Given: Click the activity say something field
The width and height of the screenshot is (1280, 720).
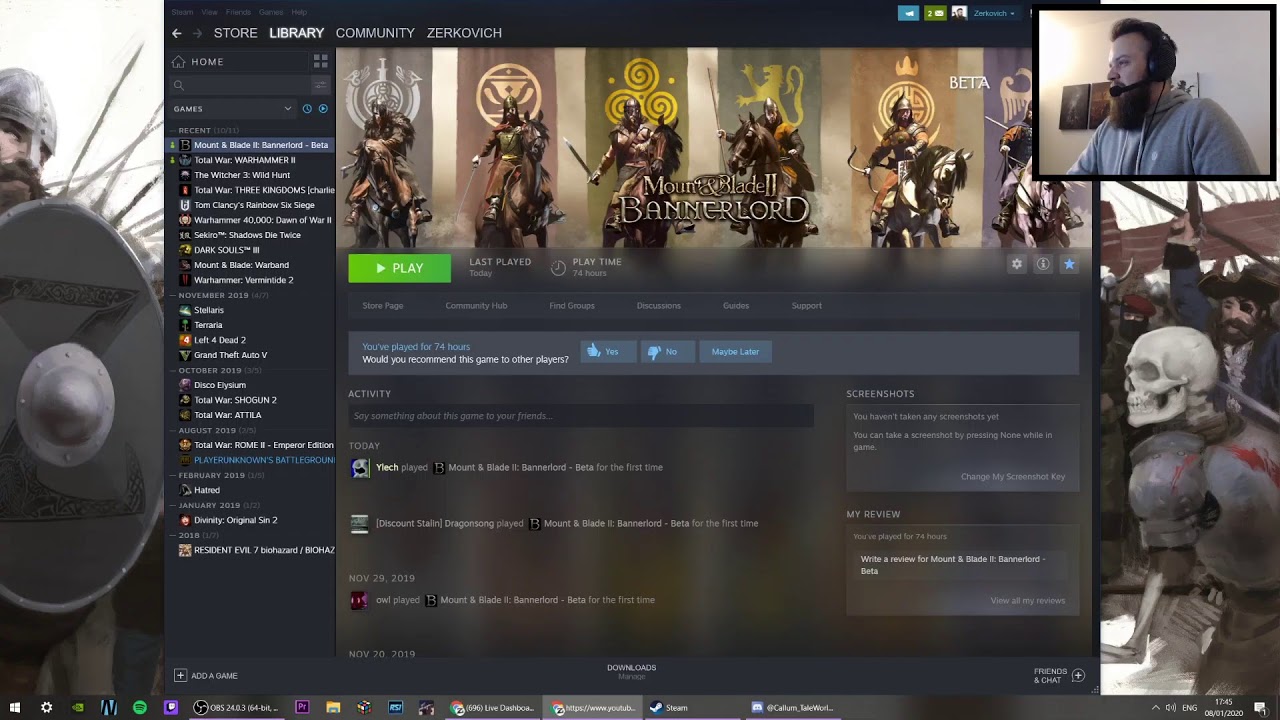Looking at the screenshot, I should pyautogui.click(x=581, y=416).
